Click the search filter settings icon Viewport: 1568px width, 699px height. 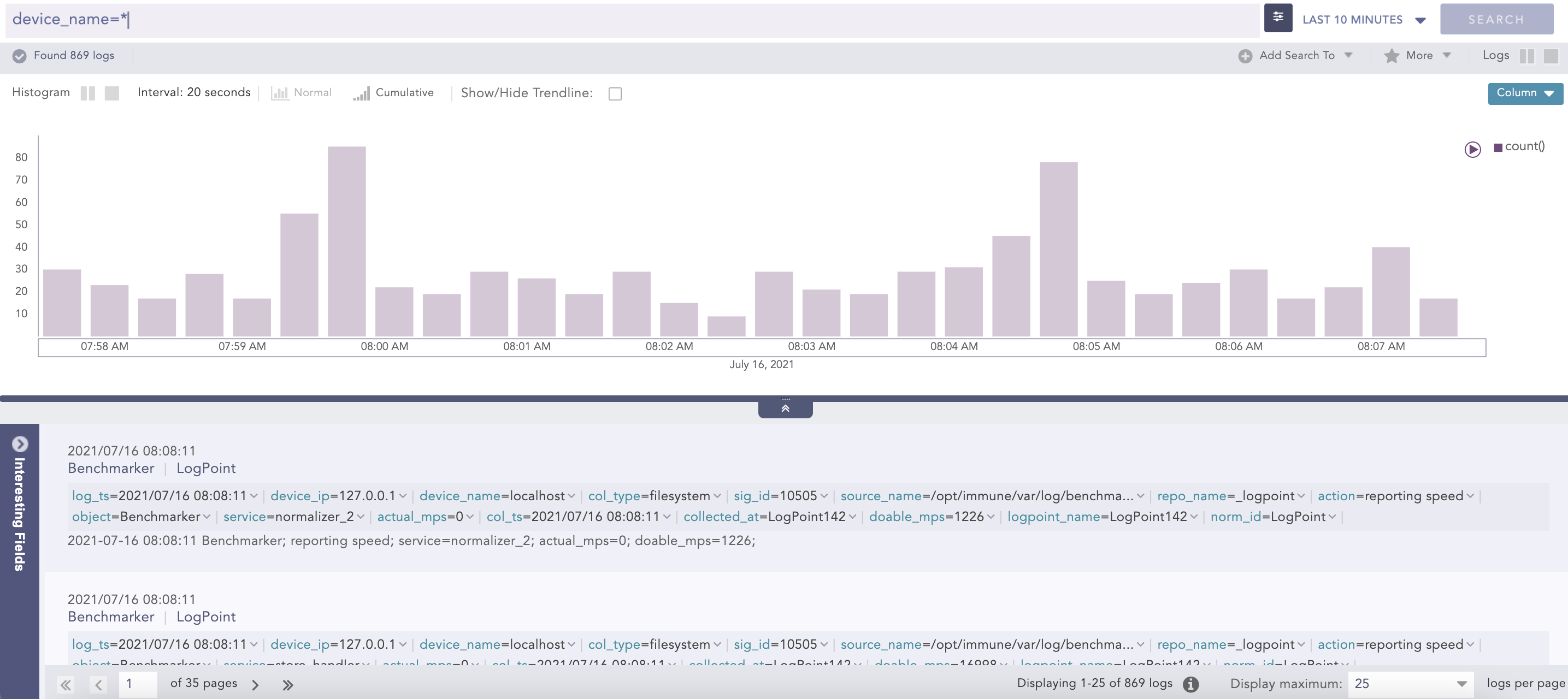tap(1278, 18)
